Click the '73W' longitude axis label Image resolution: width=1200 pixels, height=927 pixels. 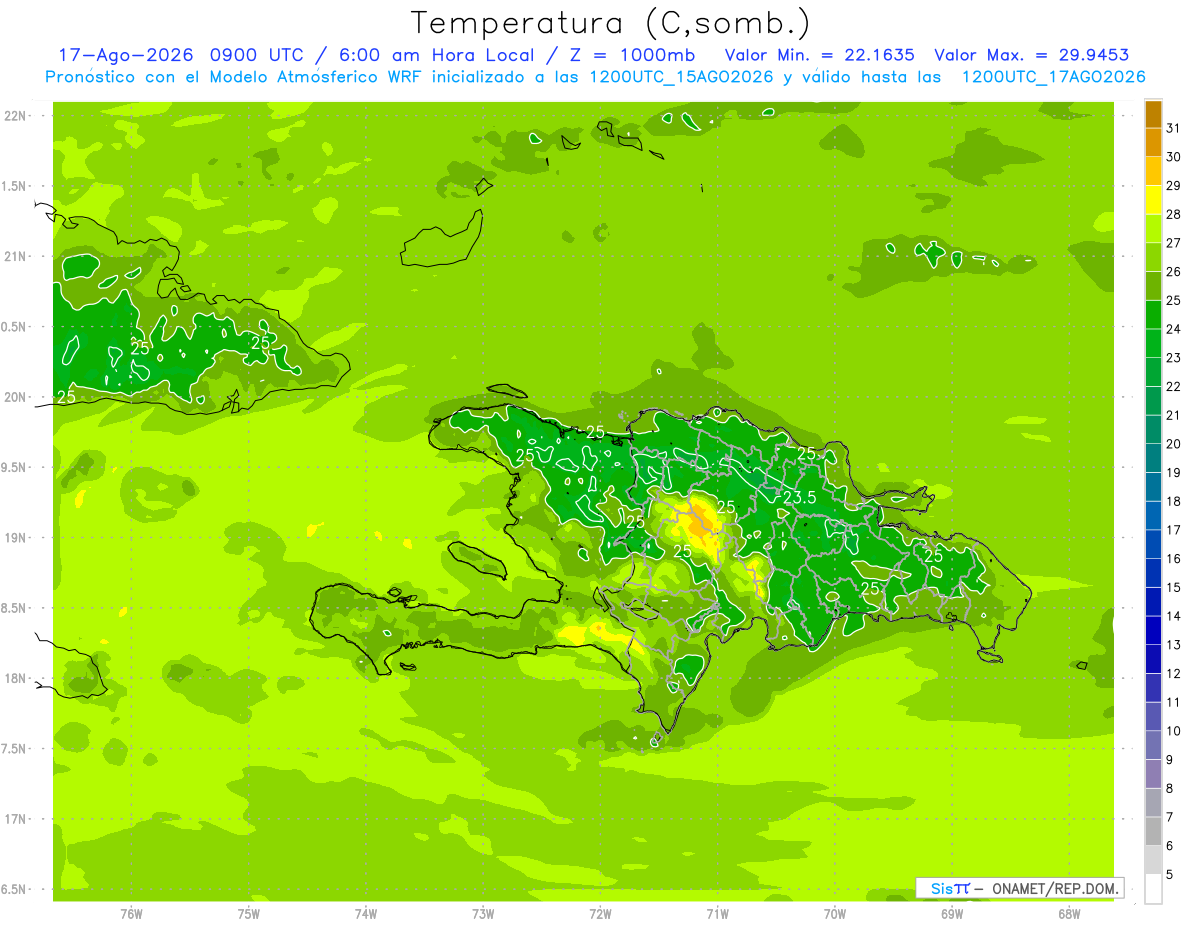click(x=483, y=913)
